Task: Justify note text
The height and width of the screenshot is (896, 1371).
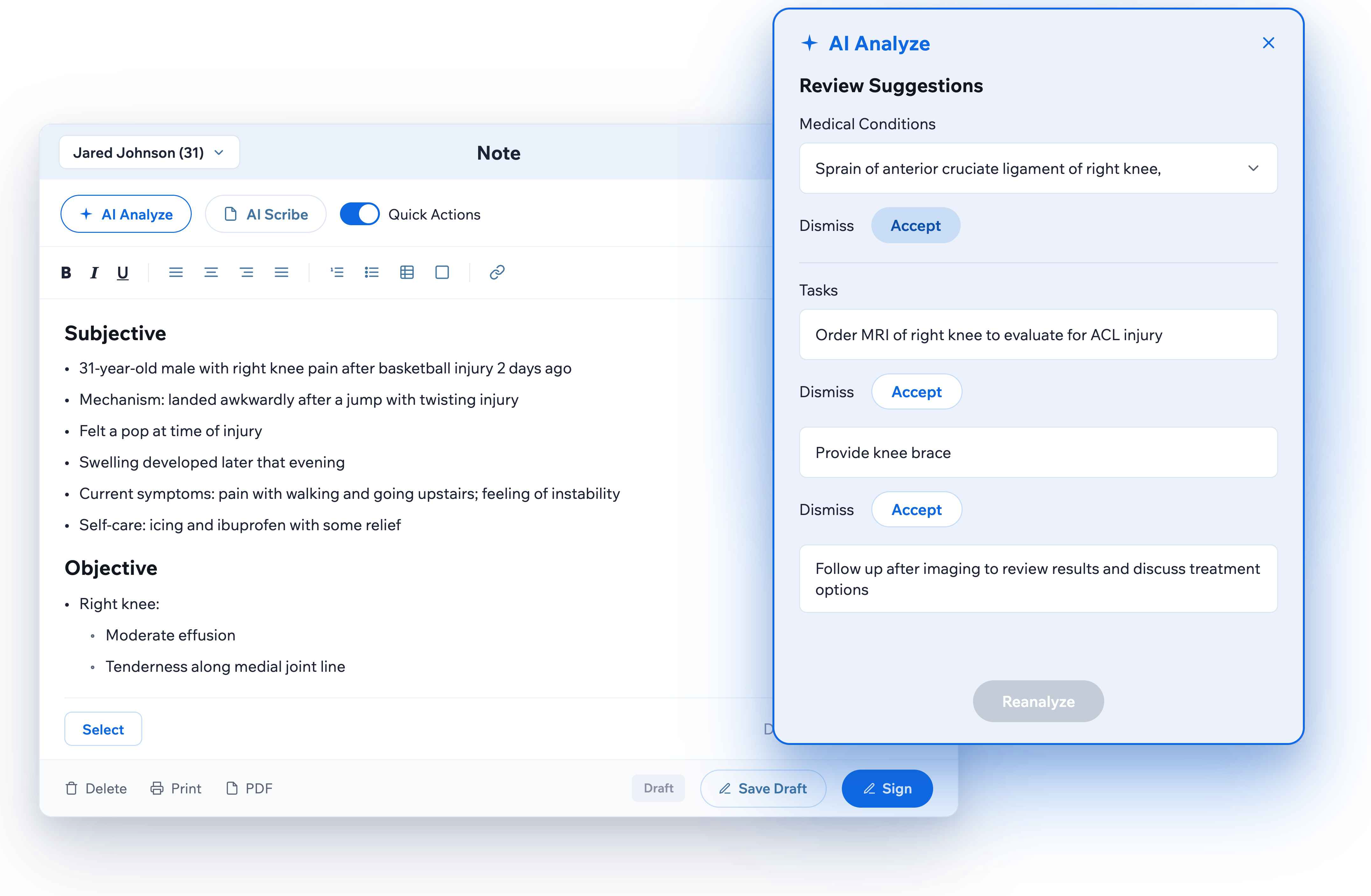Action: (x=282, y=272)
